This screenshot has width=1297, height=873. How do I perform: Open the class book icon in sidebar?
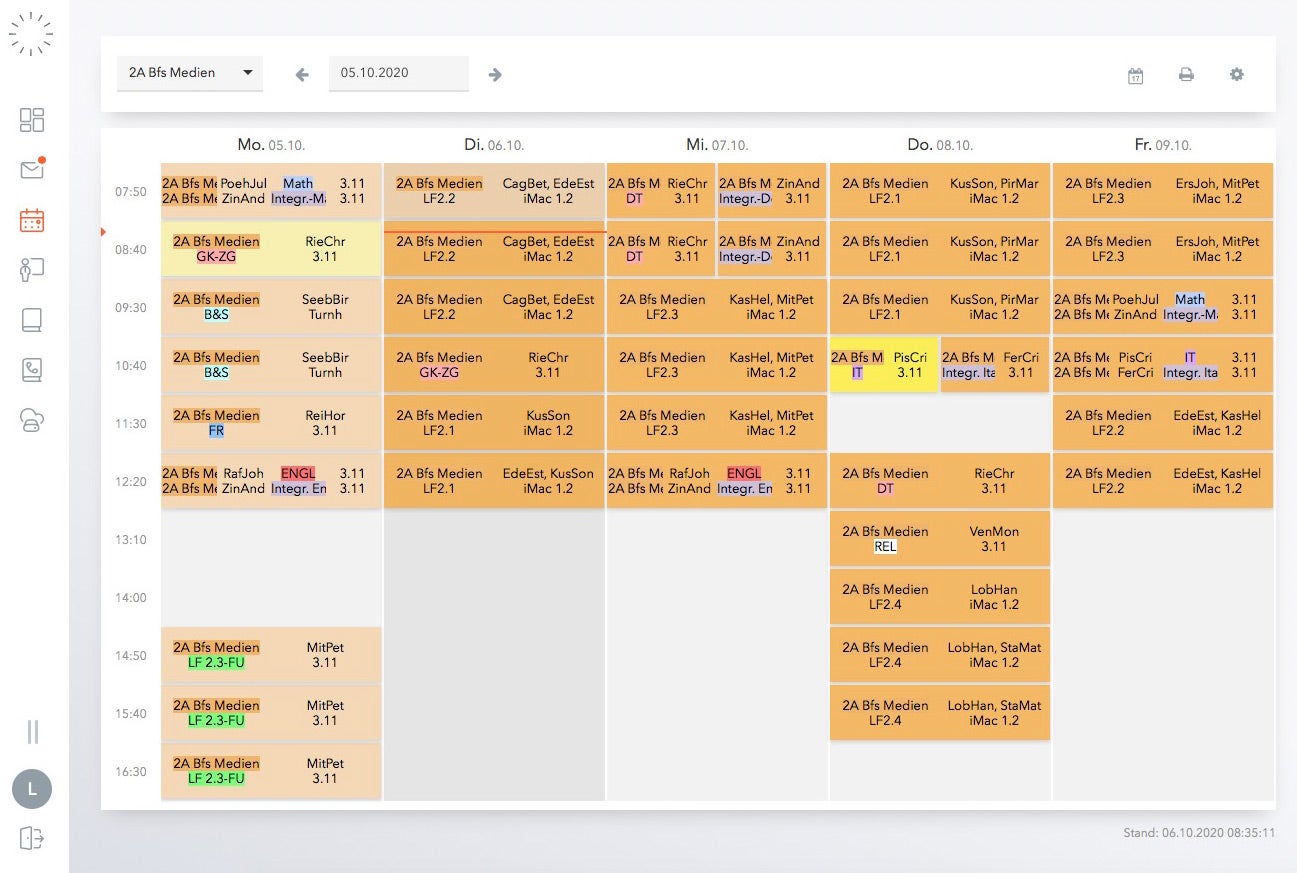coord(32,320)
